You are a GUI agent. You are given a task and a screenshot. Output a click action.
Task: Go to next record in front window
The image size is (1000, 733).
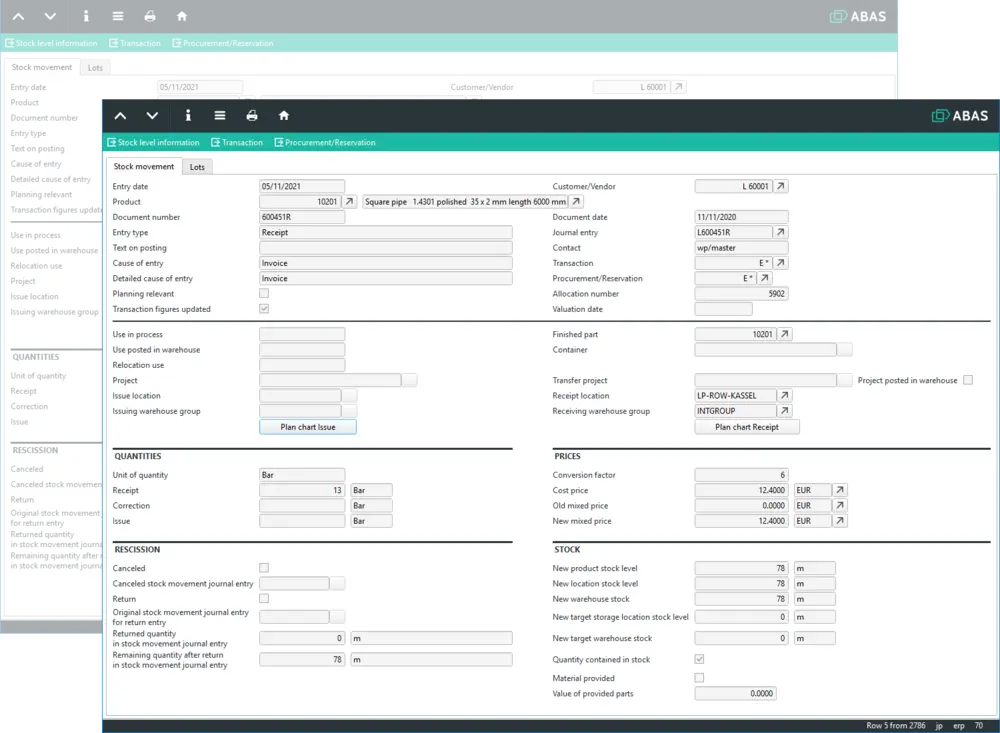pos(152,115)
